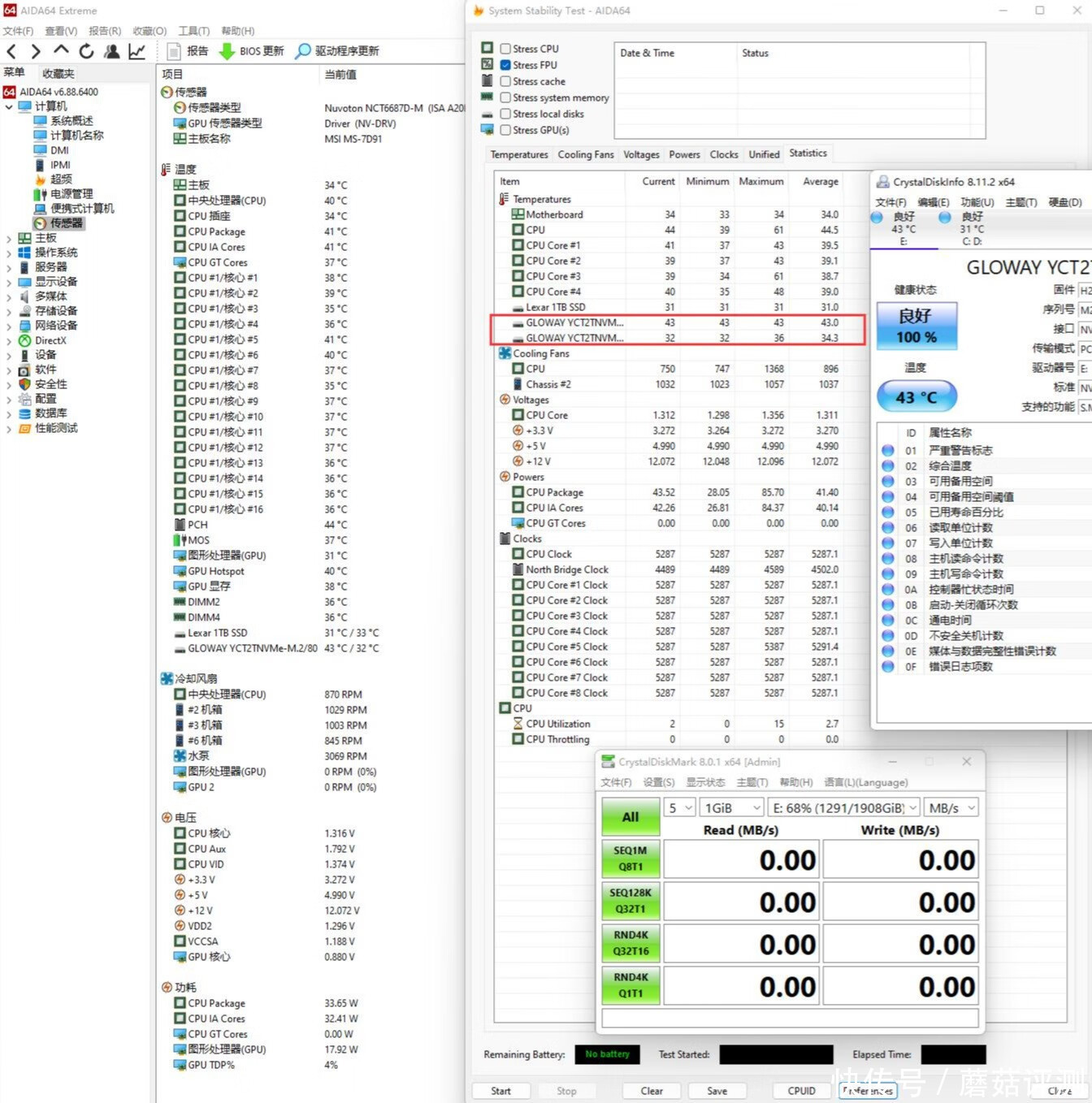Open the MB/s unit dropdown
This screenshot has height=1103, width=1092.
coord(951,807)
